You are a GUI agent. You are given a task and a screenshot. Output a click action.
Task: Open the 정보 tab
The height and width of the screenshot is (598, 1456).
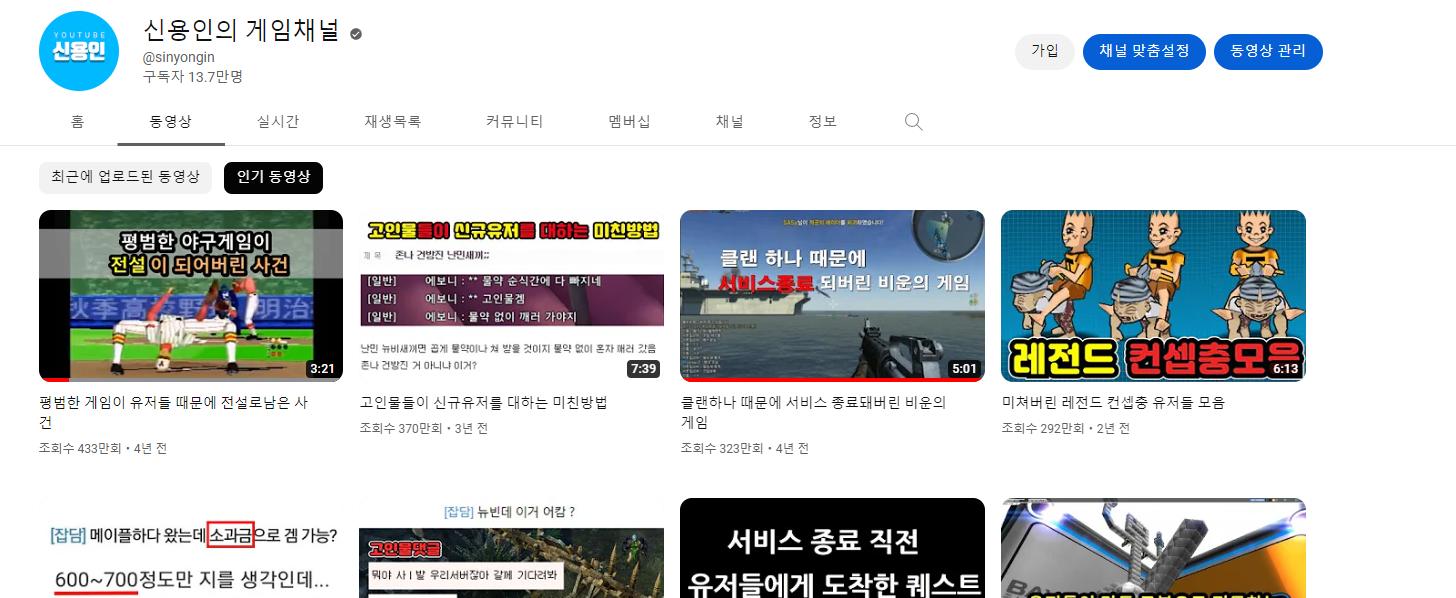point(822,121)
